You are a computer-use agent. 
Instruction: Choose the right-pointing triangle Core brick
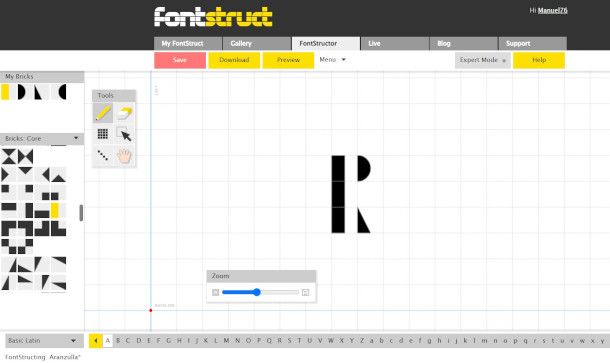tap(9, 174)
